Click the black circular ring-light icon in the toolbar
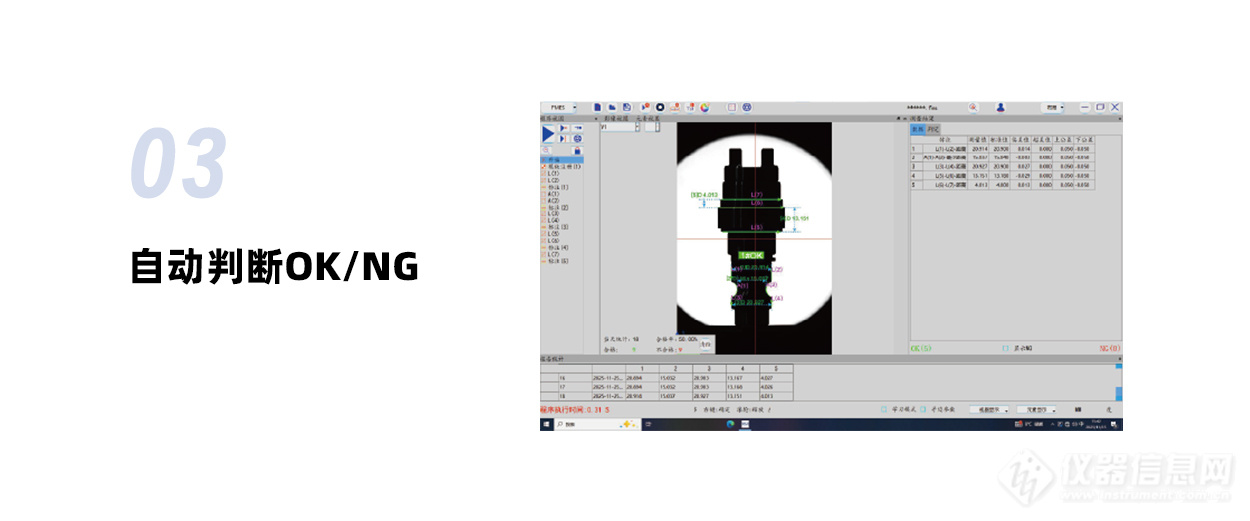 tap(660, 107)
